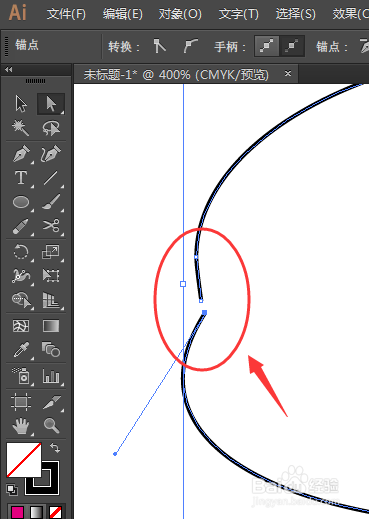This screenshot has width=369, height=519.
Task: Set paint mode to Color
Action: [17, 512]
